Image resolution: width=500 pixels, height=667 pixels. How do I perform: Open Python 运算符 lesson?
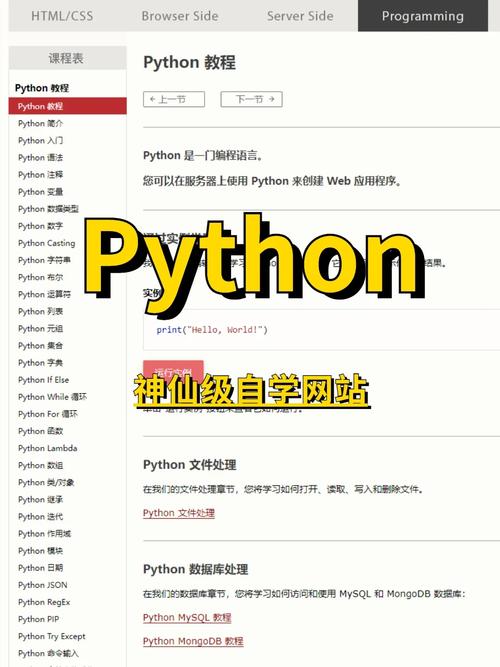click(44, 294)
